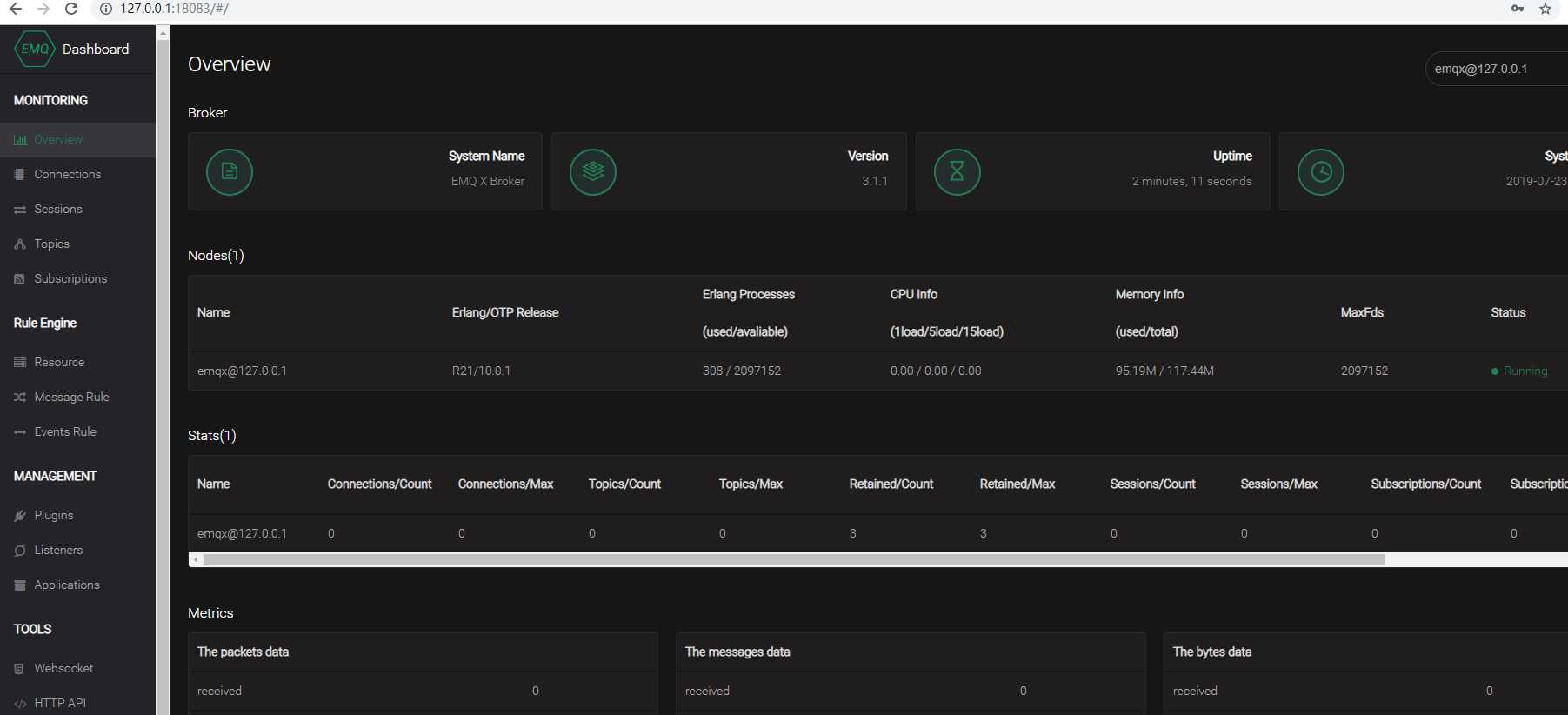Click the System Name document icon
The image size is (1568, 715).
tap(230, 171)
